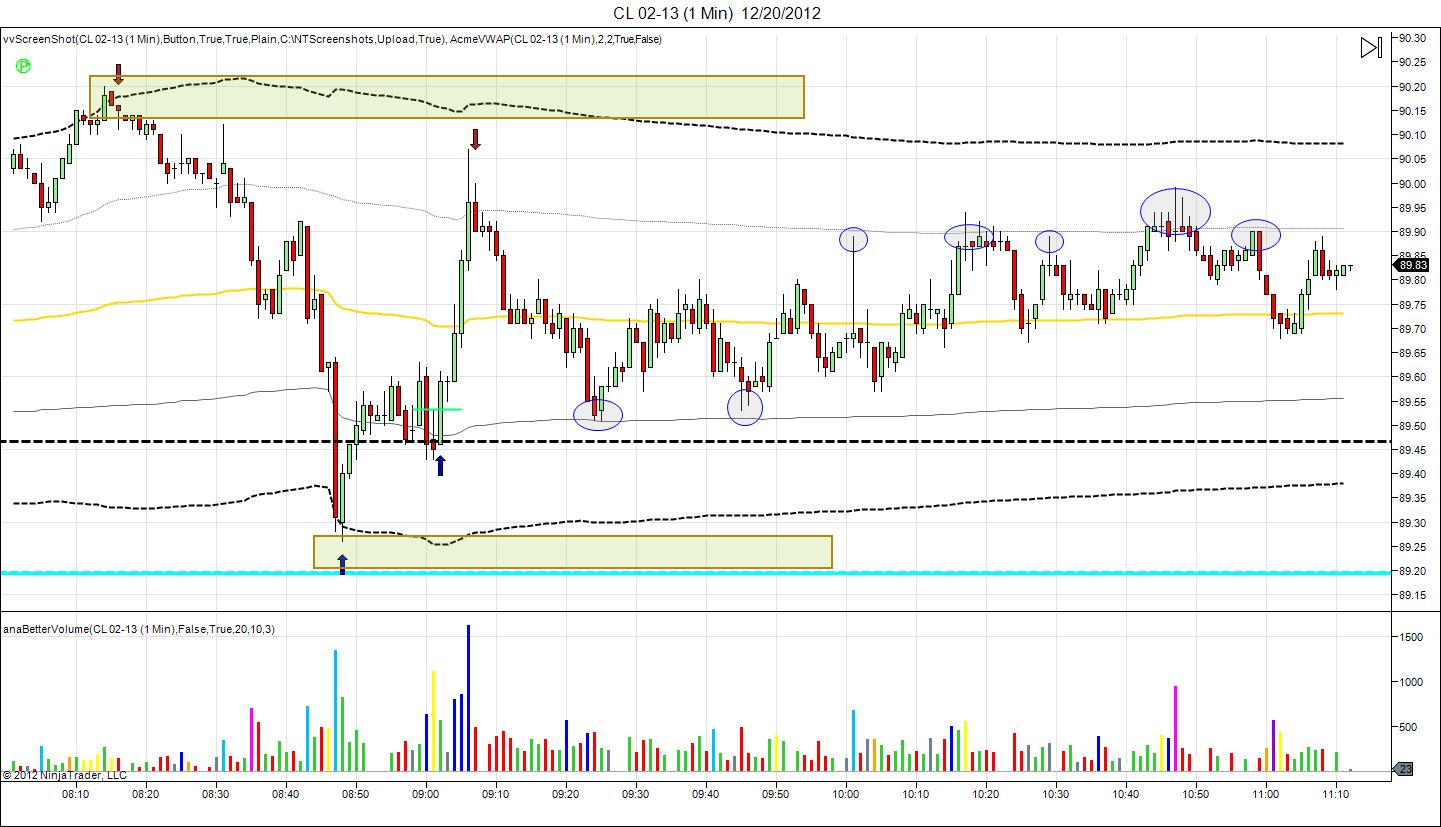Click the 08:30 time axis label

(215, 794)
